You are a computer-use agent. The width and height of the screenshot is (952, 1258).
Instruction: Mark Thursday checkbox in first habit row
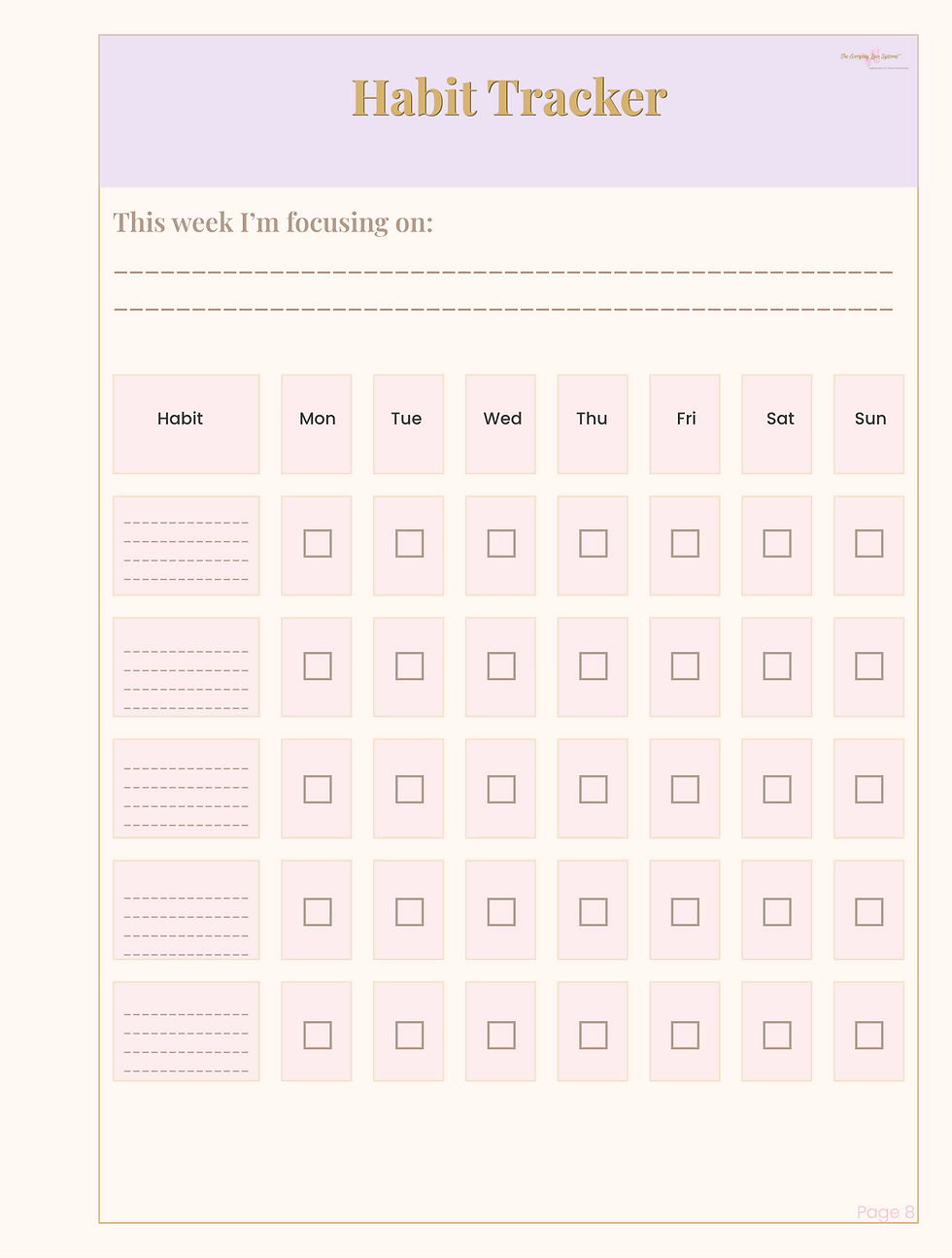pos(594,543)
